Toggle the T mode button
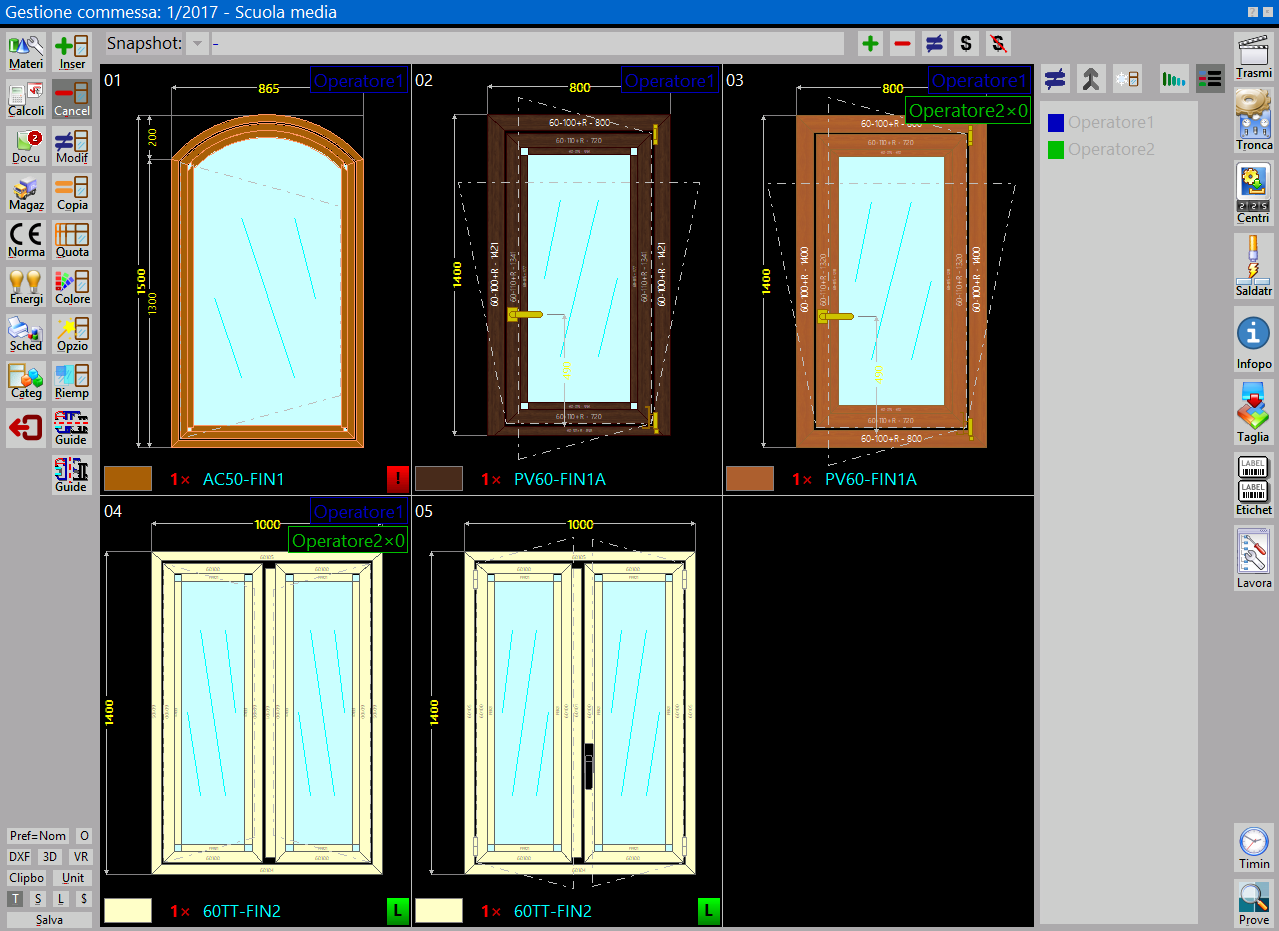 coord(16,899)
